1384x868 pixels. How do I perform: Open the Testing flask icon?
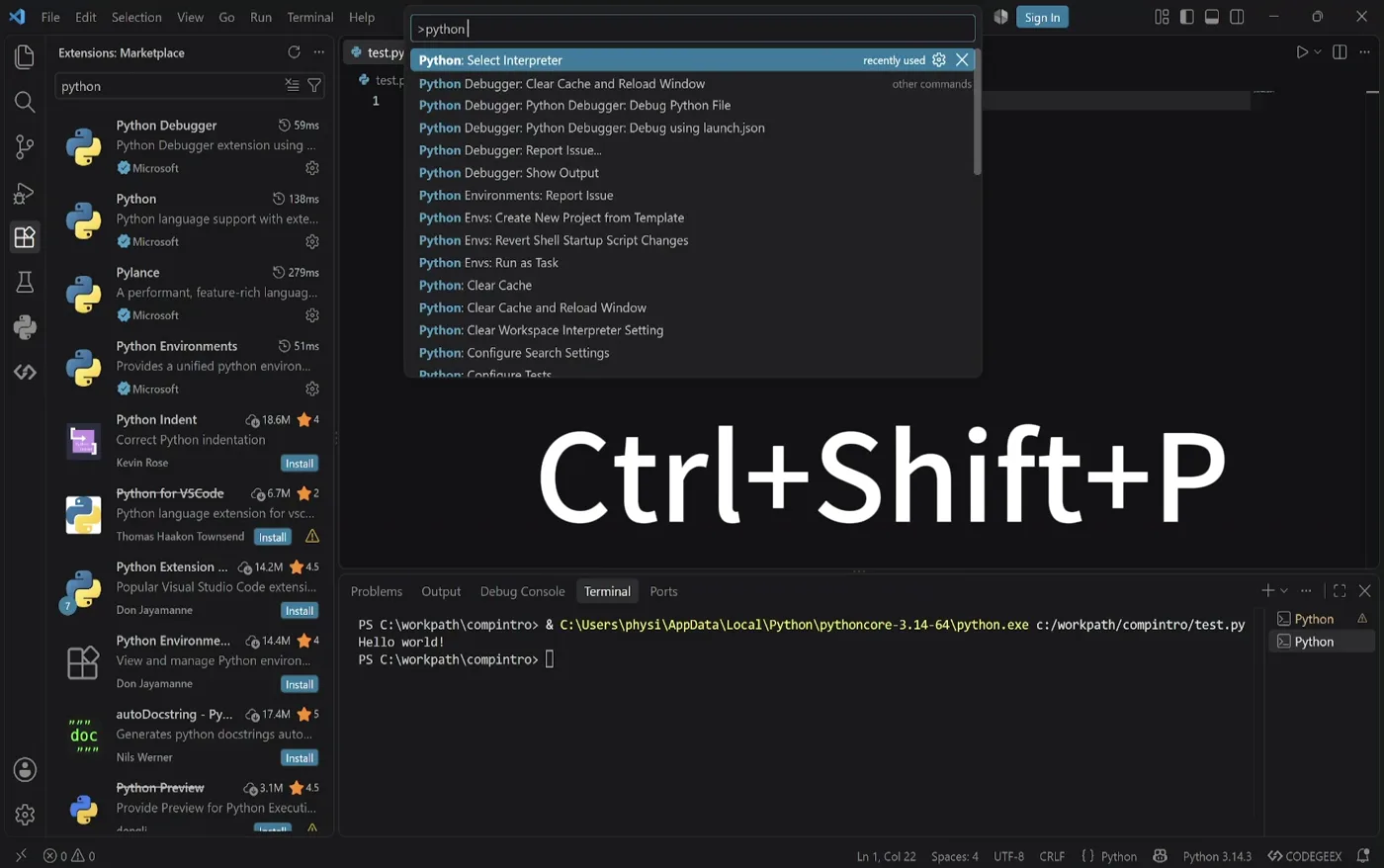click(25, 283)
